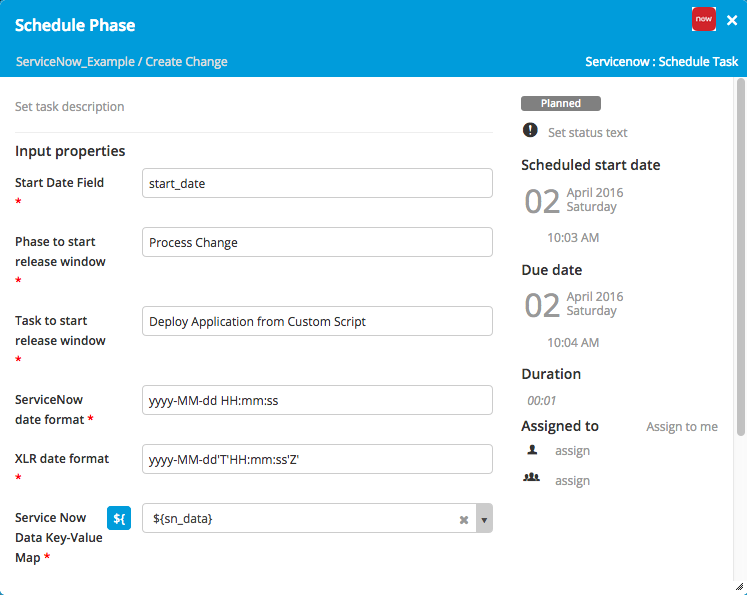The height and width of the screenshot is (595, 747).
Task: Change the due date 02 April 2016
Action: pos(574,304)
